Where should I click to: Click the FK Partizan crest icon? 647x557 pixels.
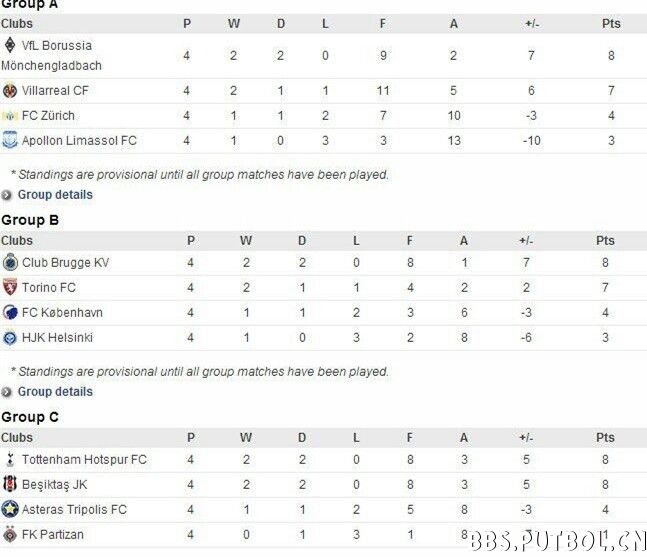10,534
